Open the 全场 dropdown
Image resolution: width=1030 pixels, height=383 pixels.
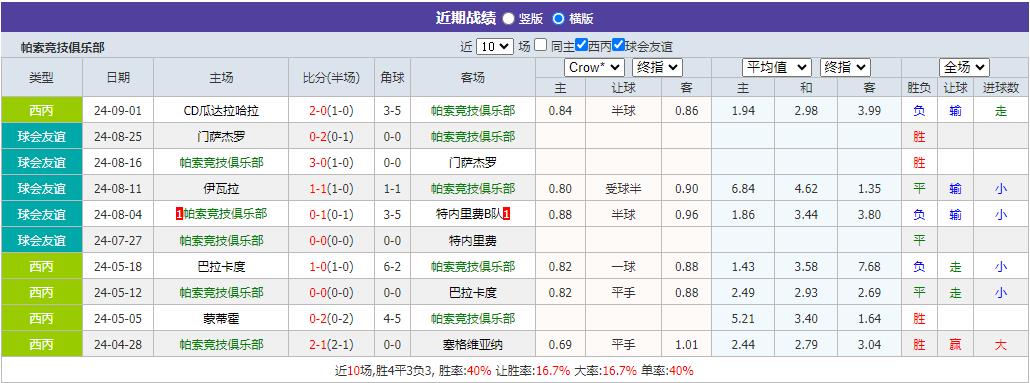click(x=964, y=67)
